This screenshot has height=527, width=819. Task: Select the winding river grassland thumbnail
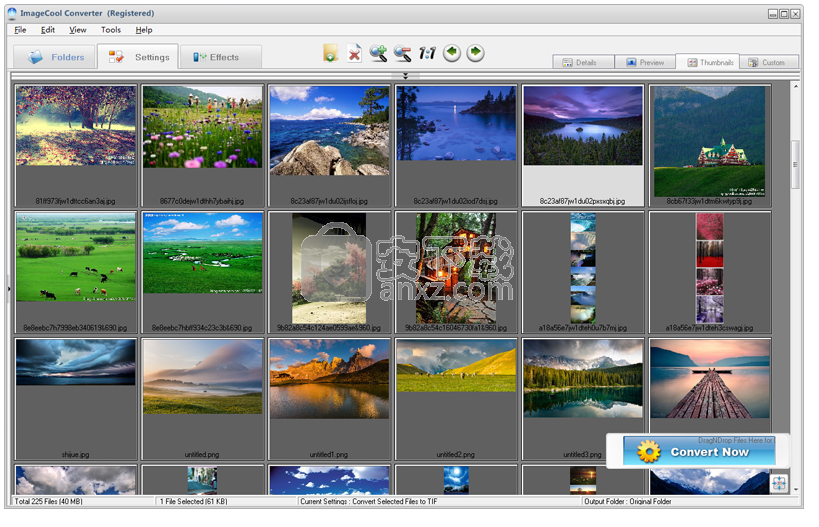pos(203,272)
